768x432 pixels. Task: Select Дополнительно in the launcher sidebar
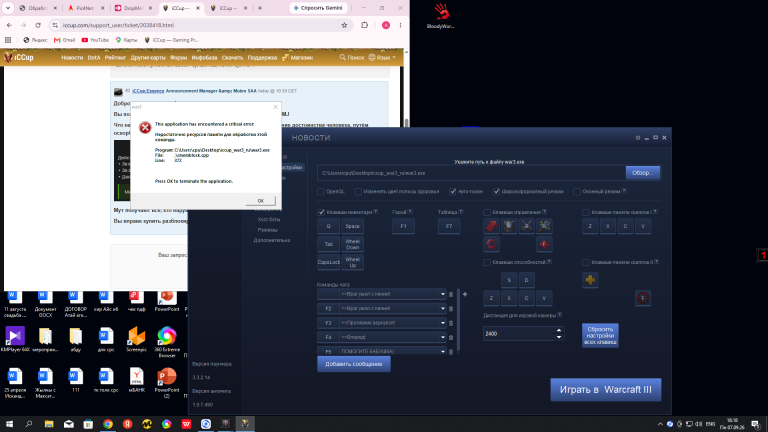(272, 240)
